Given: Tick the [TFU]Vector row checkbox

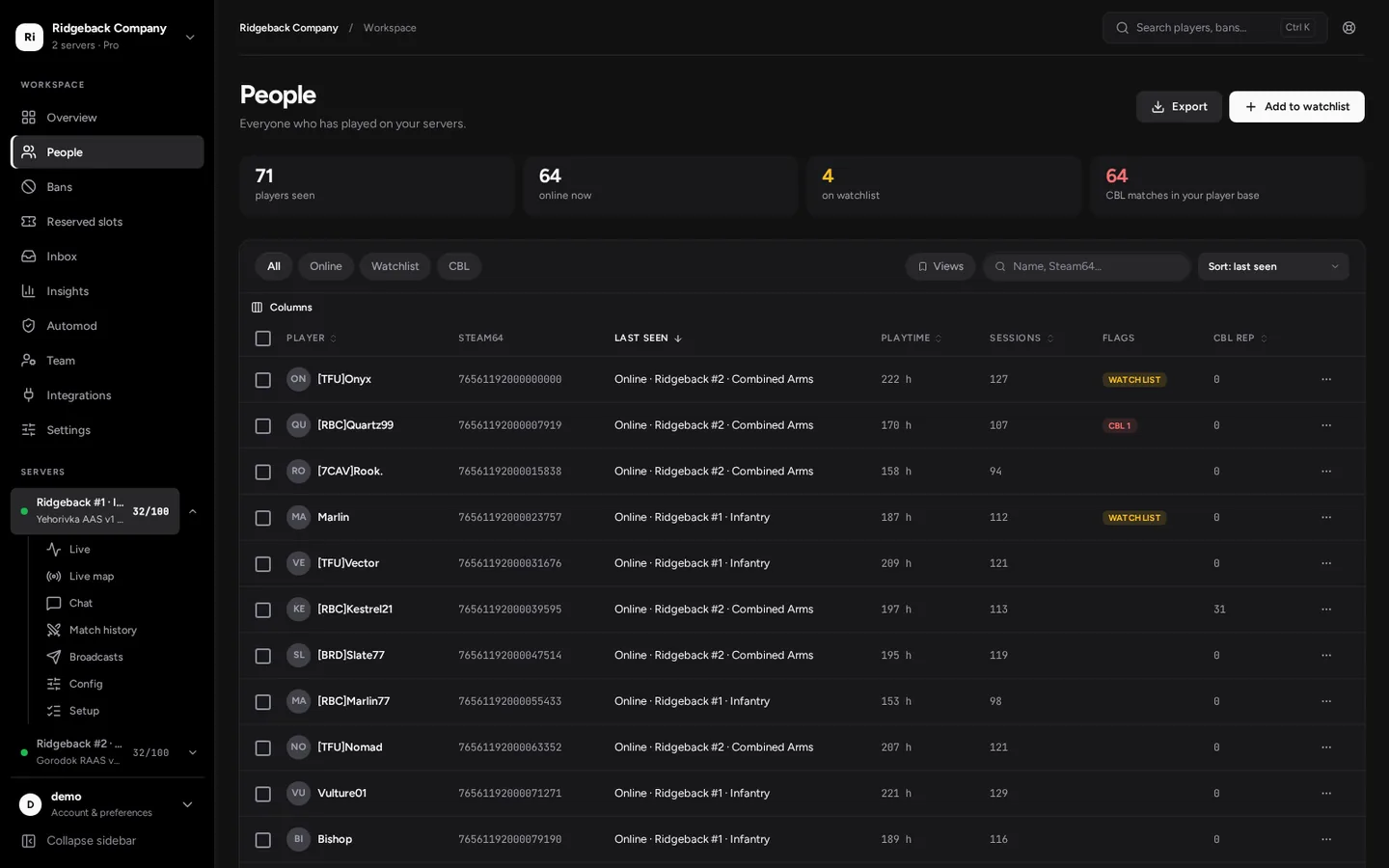Looking at the screenshot, I should click(262, 564).
